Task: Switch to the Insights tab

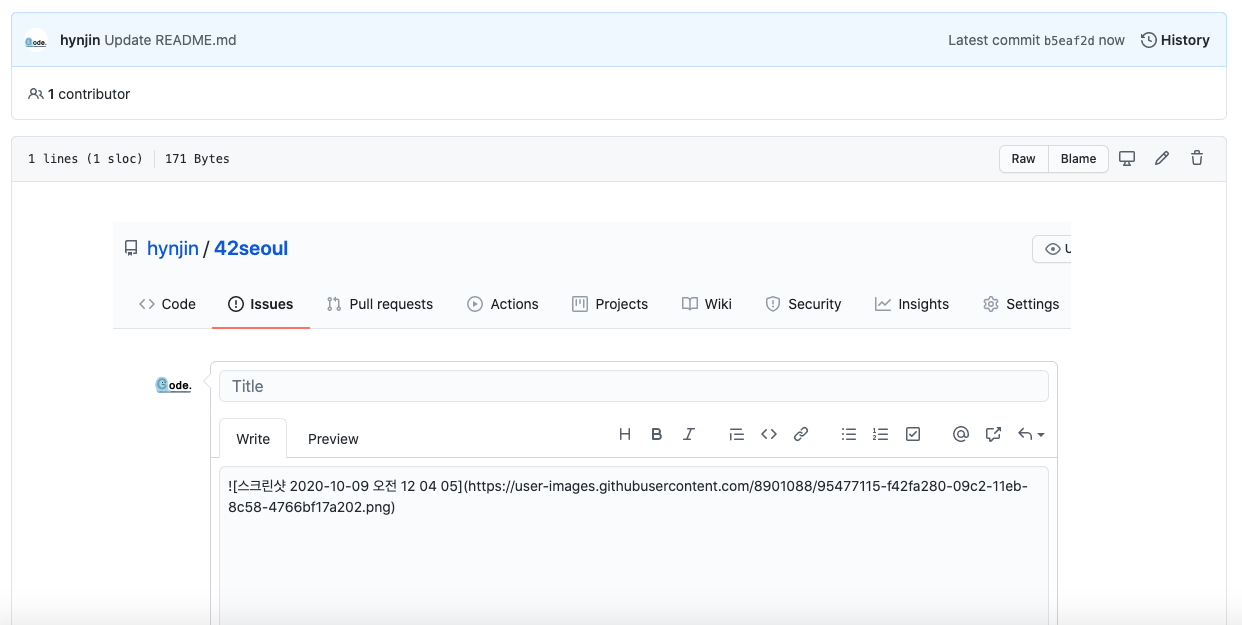Action: click(912, 304)
